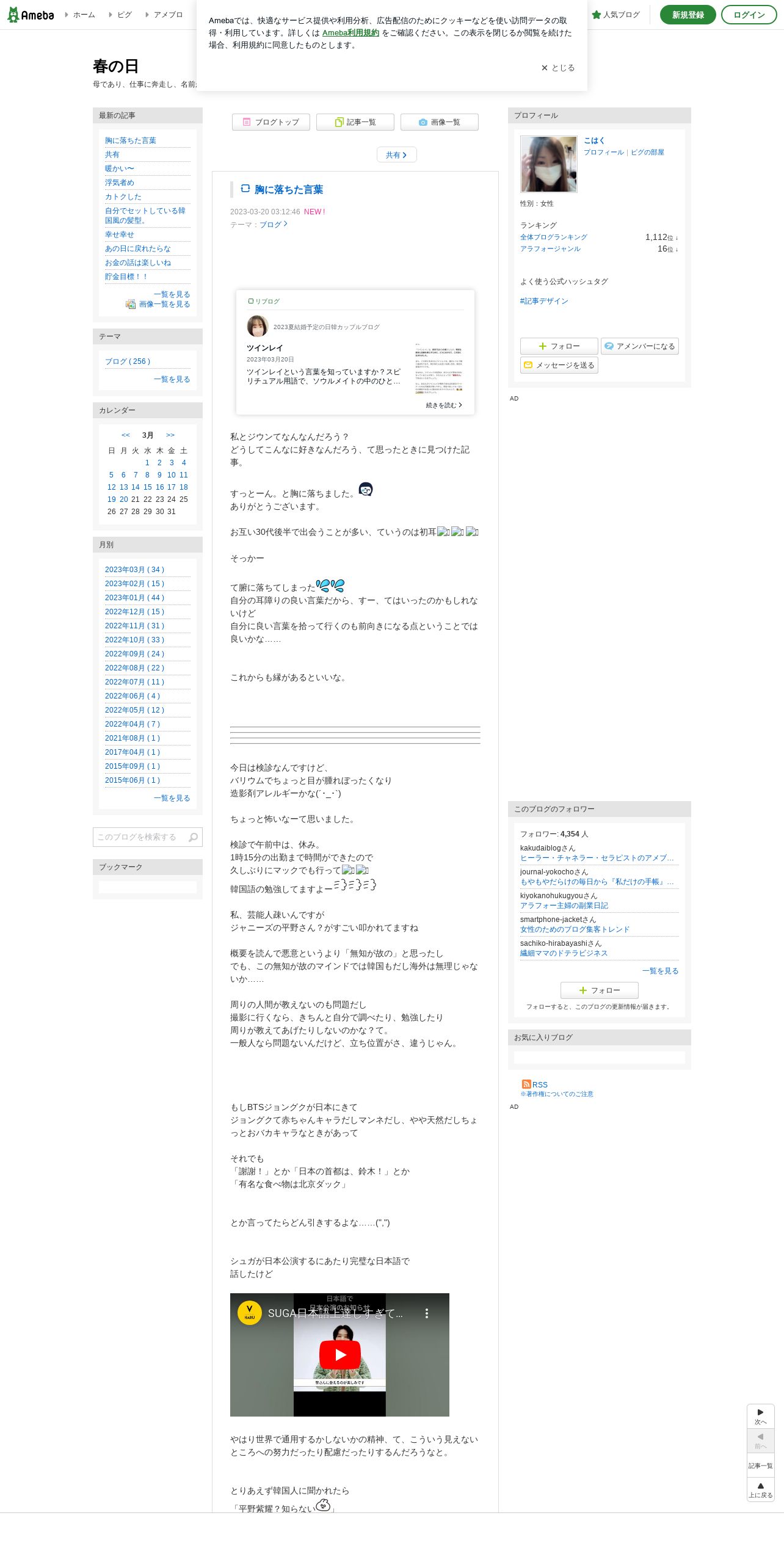Click フォロー button in the profile panel
Screen dimensions: 784x1568
pos(559,346)
